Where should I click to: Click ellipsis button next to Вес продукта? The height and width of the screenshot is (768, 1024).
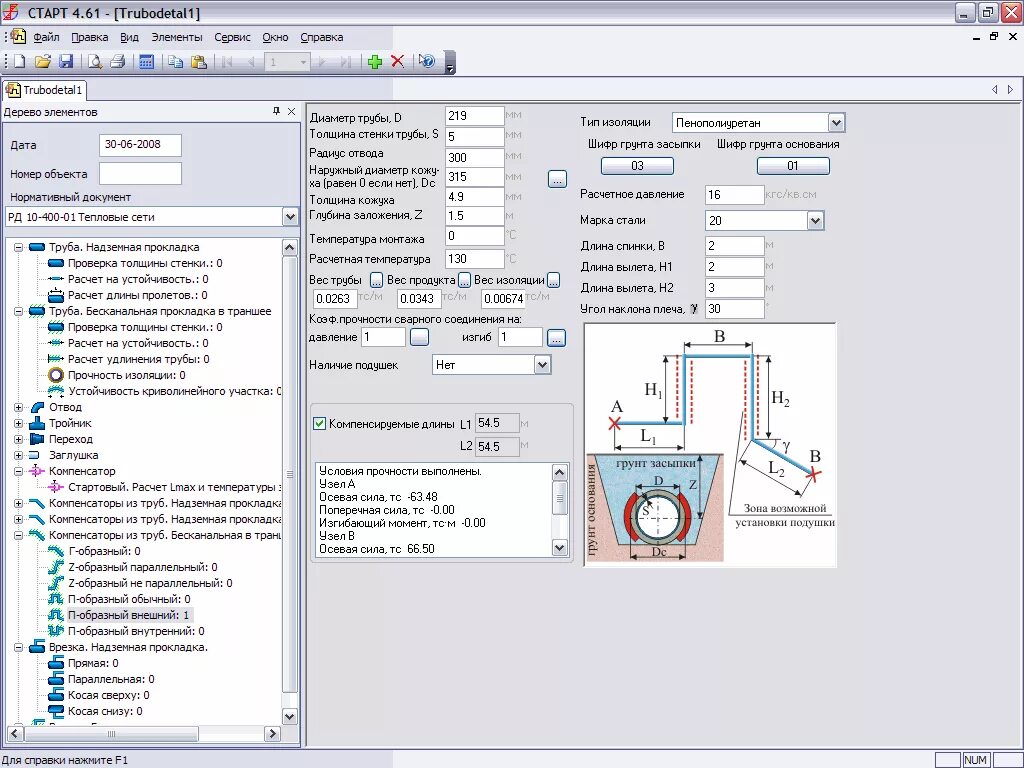point(464,280)
